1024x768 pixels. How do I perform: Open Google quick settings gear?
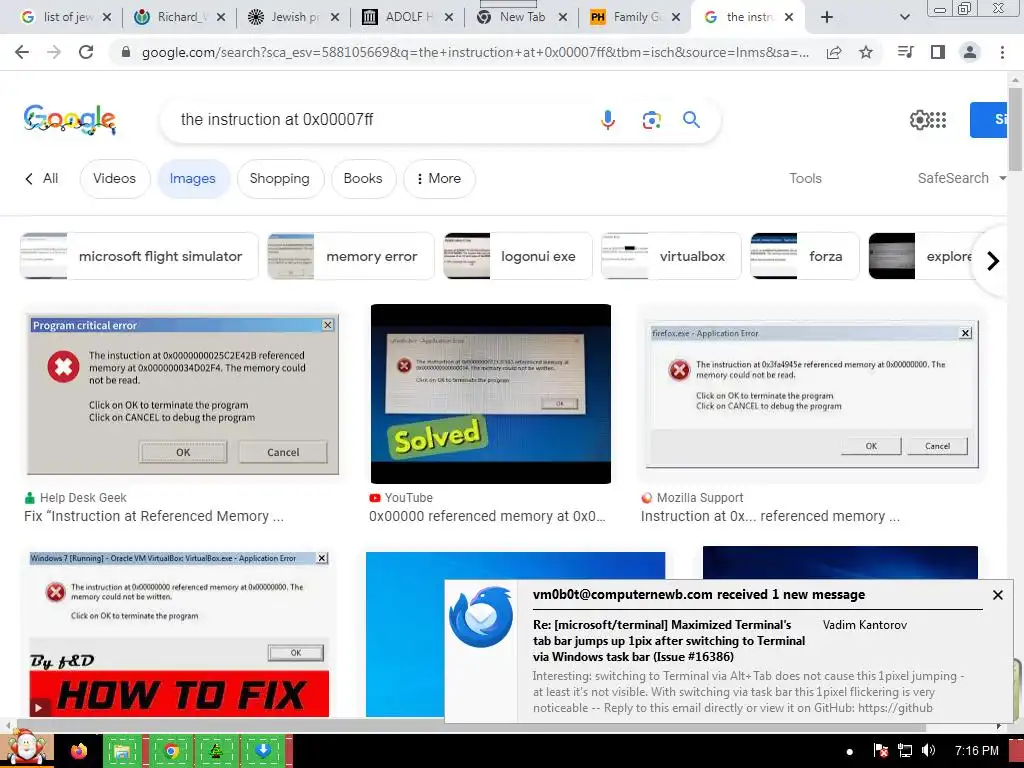pyautogui.click(x=919, y=120)
